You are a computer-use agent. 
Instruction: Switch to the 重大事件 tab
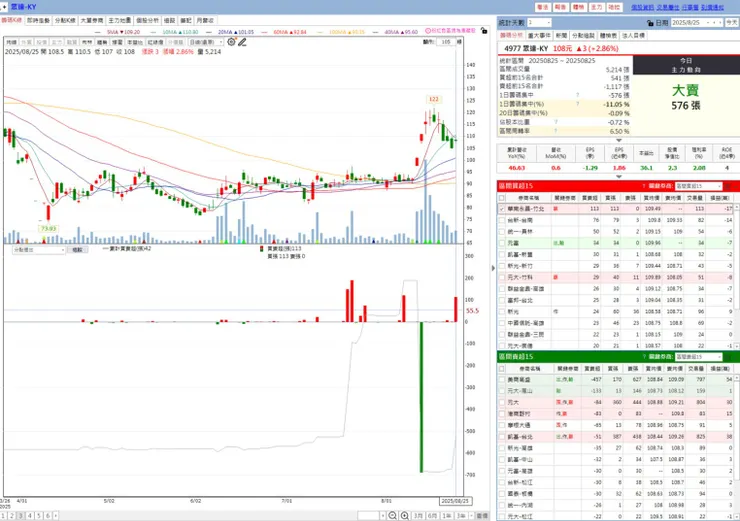tap(539, 35)
